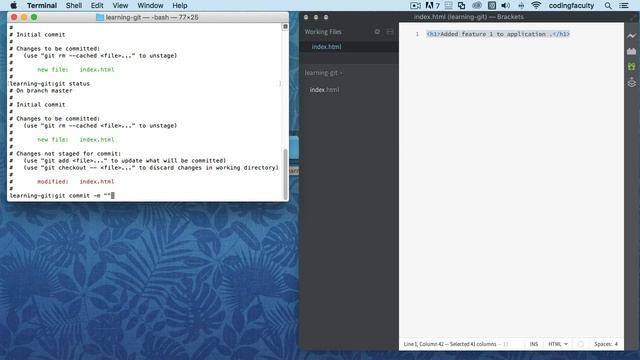Toggle INS insert/overwrite mode
This screenshot has width=640, height=360.
click(533, 344)
